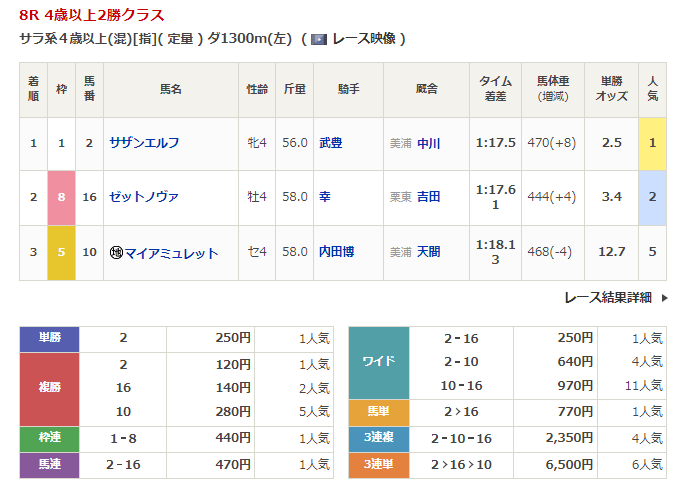The height and width of the screenshot is (487, 686).
Task: Click the video camera icon beside レース映像
Action: (319, 39)
